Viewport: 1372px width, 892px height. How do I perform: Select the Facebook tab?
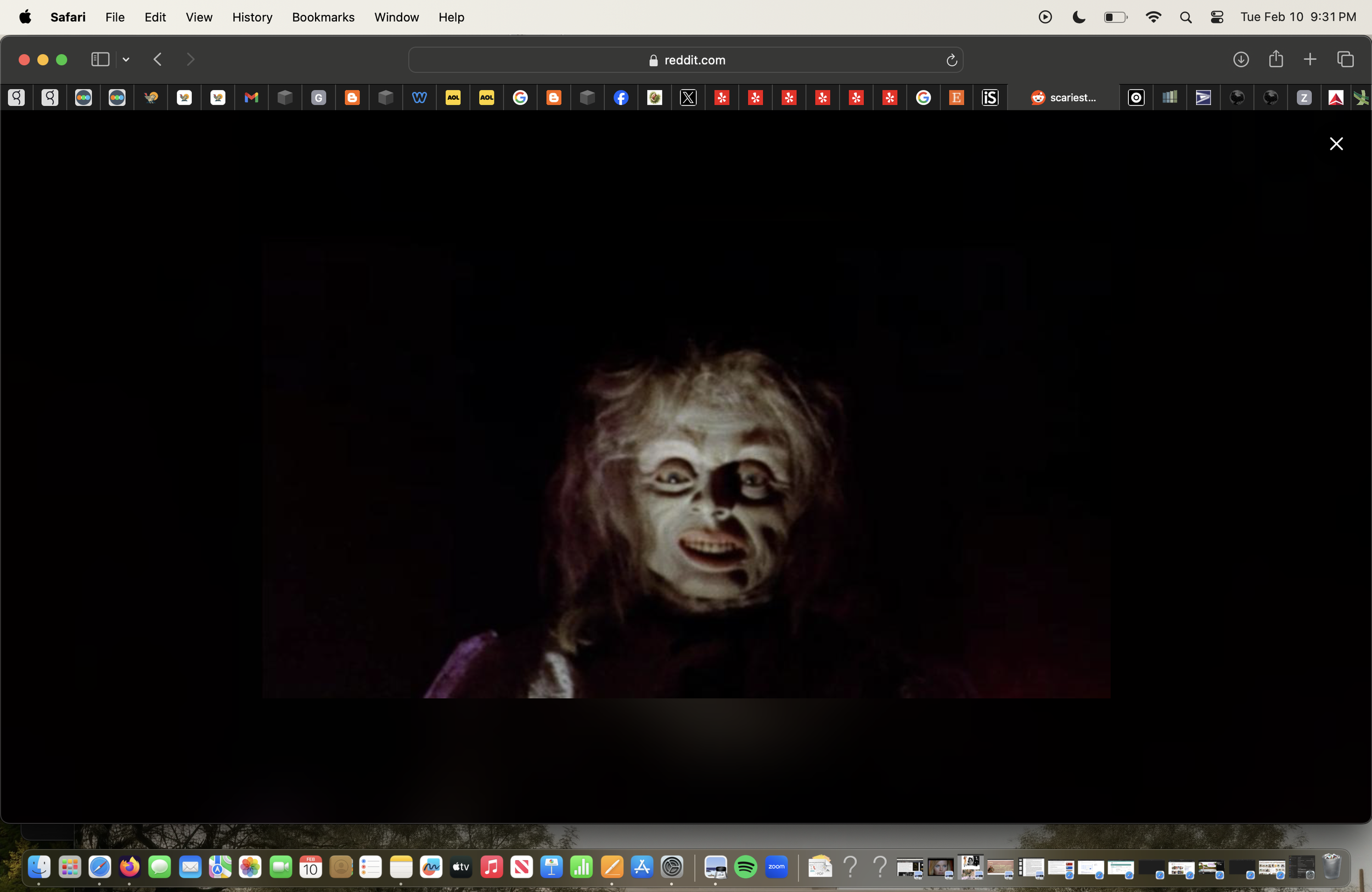[621, 98]
